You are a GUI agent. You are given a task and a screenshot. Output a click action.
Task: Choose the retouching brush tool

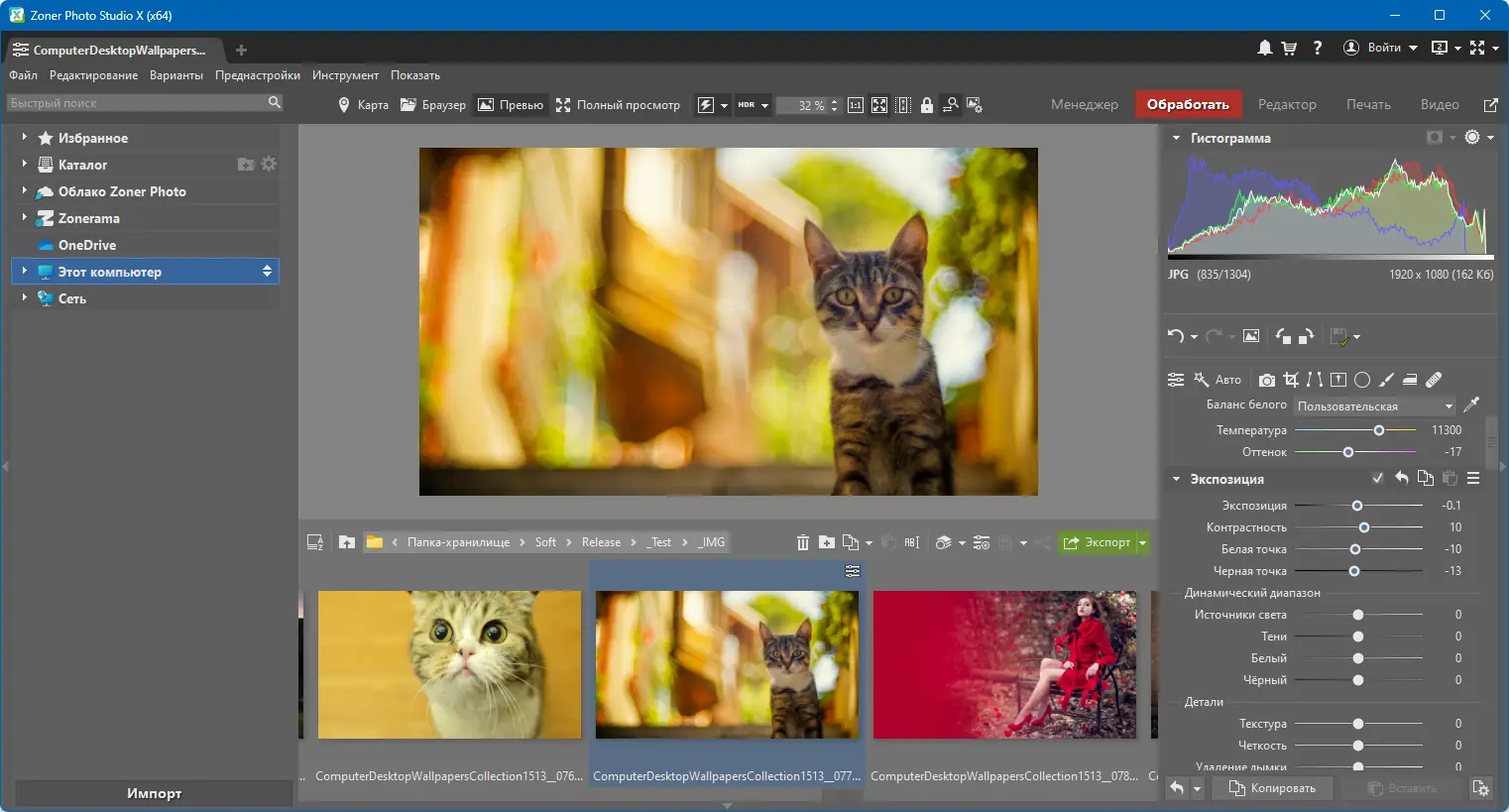click(1386, 380)
